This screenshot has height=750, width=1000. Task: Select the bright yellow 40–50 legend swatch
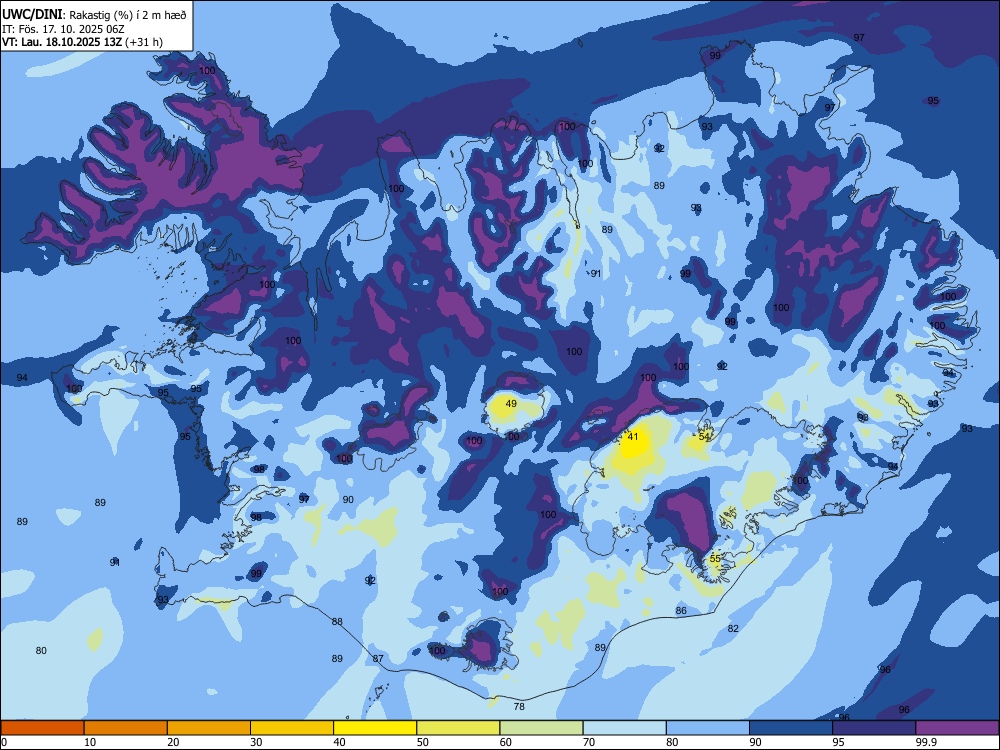point(375,728)
